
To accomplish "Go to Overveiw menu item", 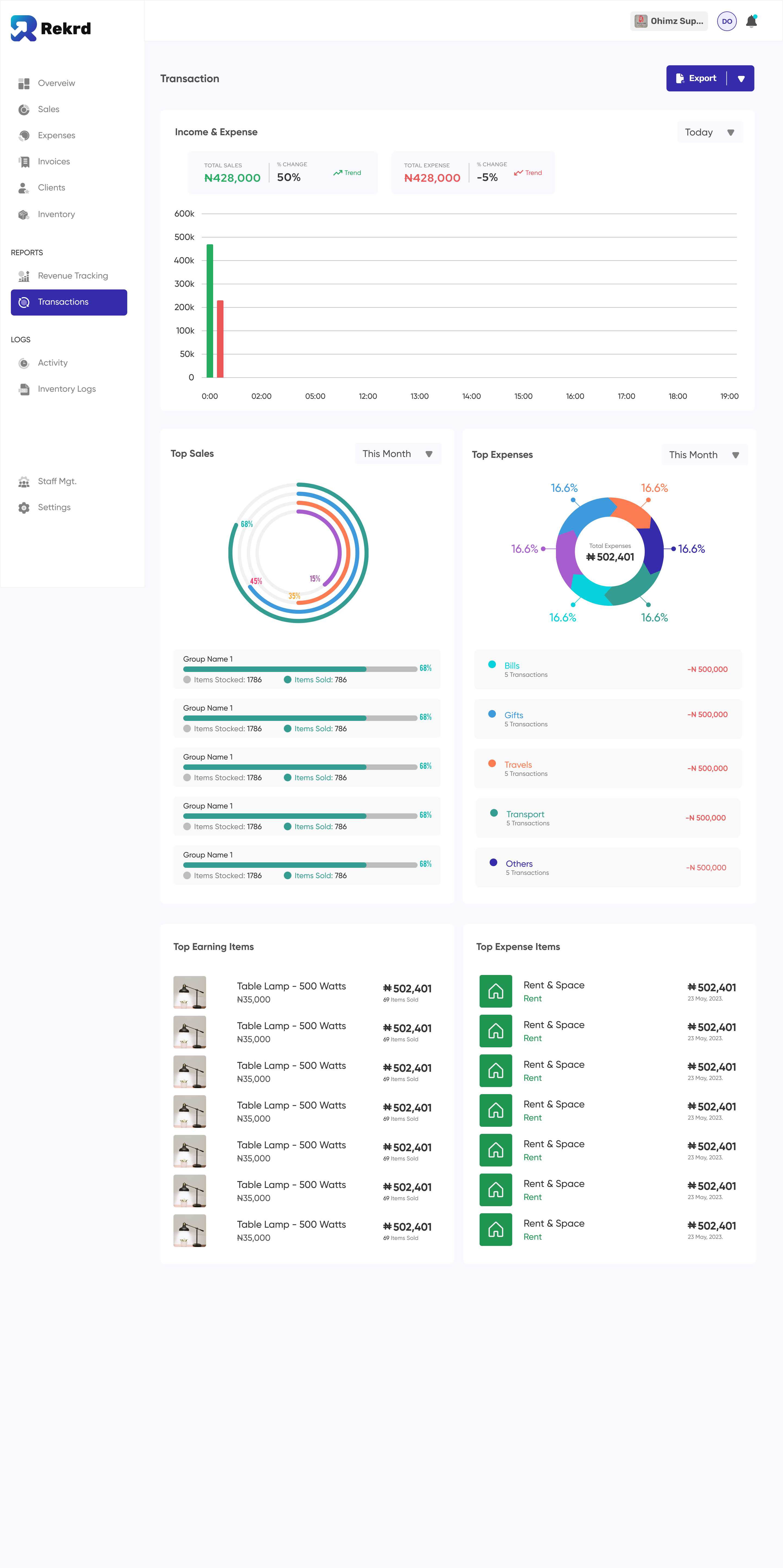I will click(x=57, y=84).
